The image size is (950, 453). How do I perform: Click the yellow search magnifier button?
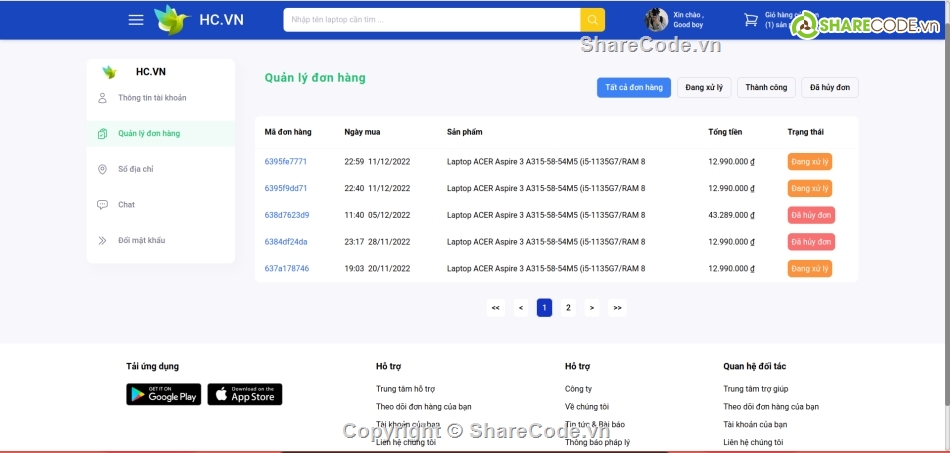593,20
